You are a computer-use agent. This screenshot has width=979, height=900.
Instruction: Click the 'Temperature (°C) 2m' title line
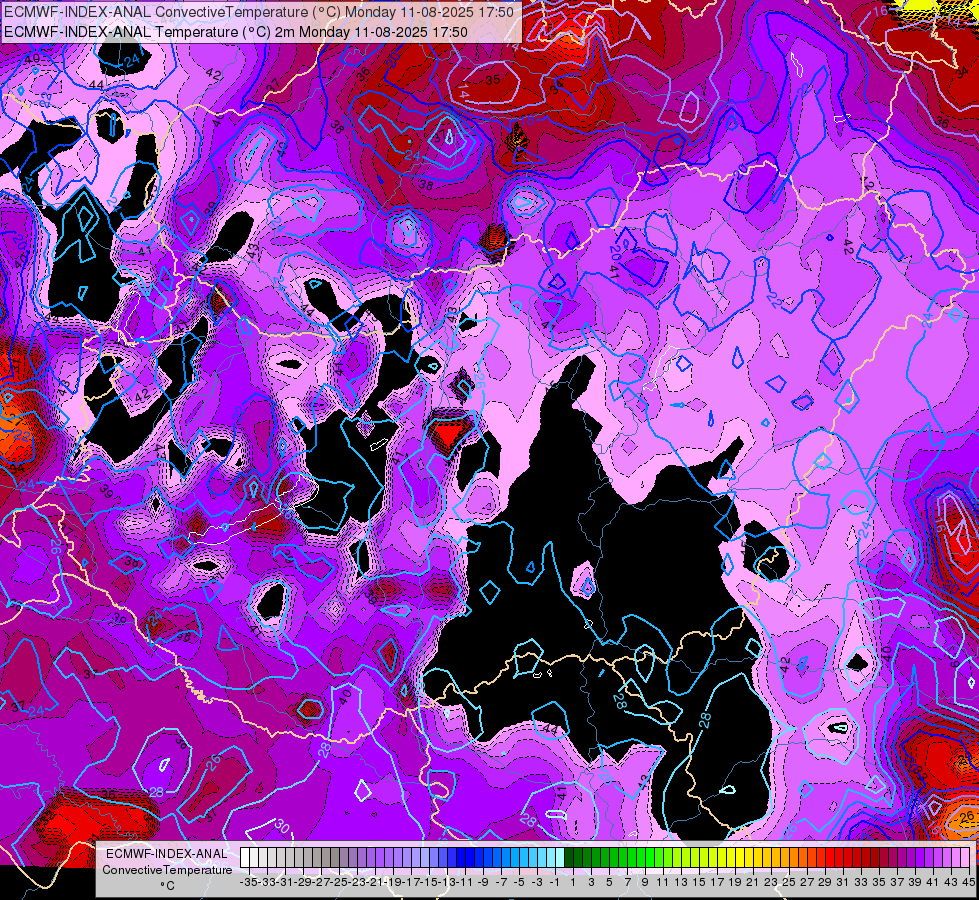[236, 32]
